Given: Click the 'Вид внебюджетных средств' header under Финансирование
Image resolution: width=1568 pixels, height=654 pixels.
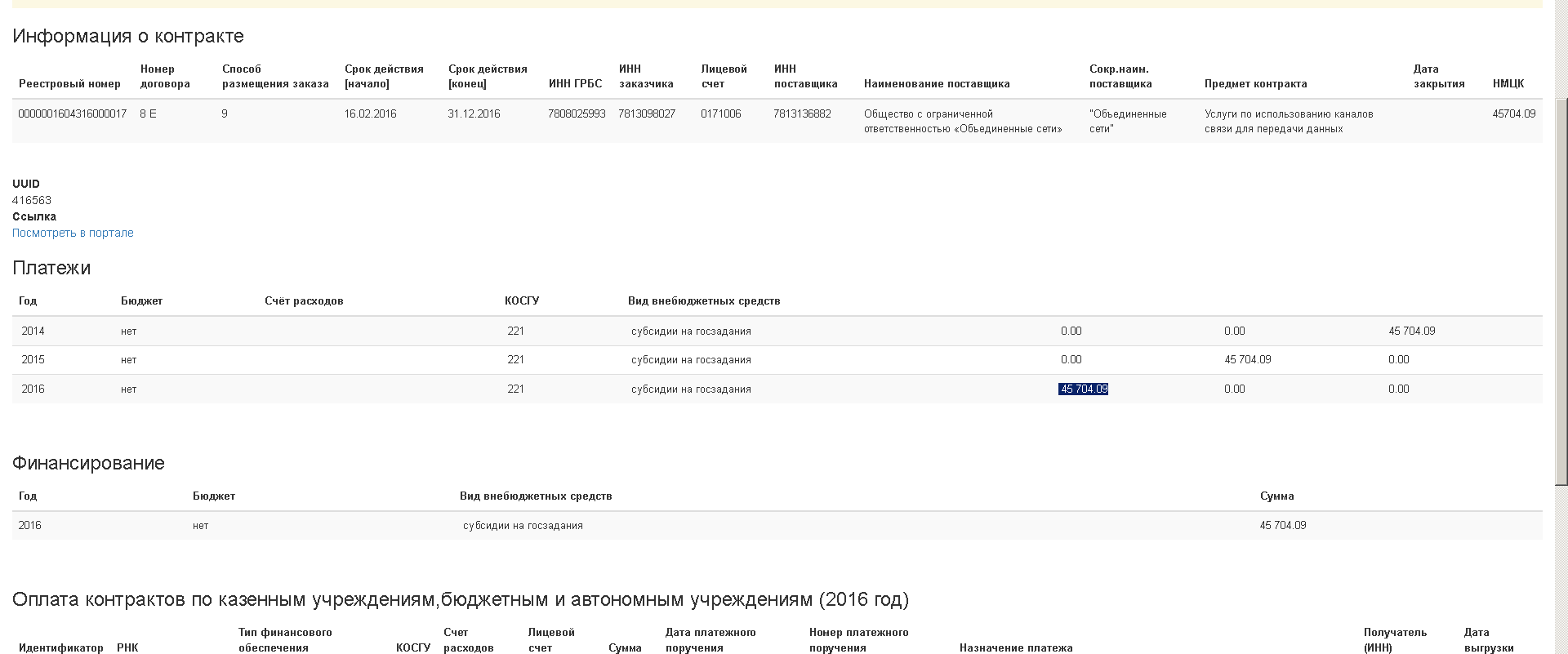Looking at the screenshot, I should (x=536, y=496).
